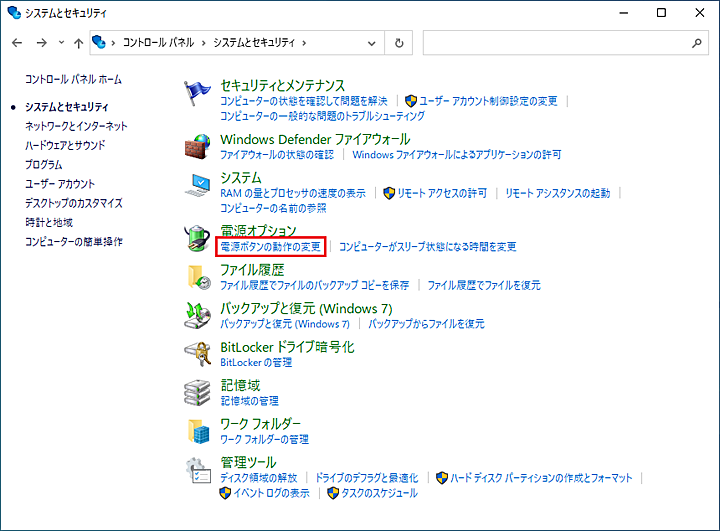Open コンピューターの名前の参照
The height and width of the screenshot is (531, 720).
coord(273,209)
